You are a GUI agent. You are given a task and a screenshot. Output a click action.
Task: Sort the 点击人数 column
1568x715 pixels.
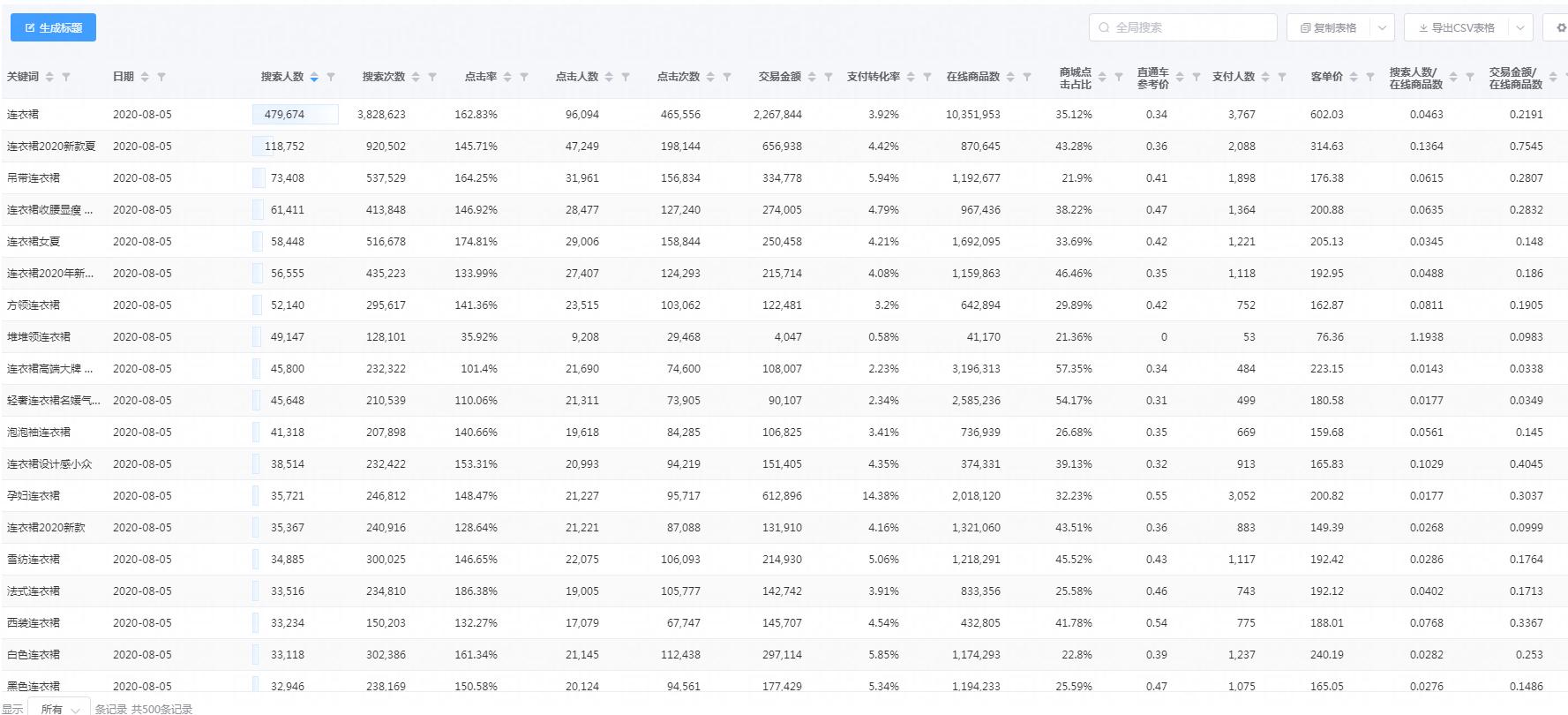click(609, 77)
